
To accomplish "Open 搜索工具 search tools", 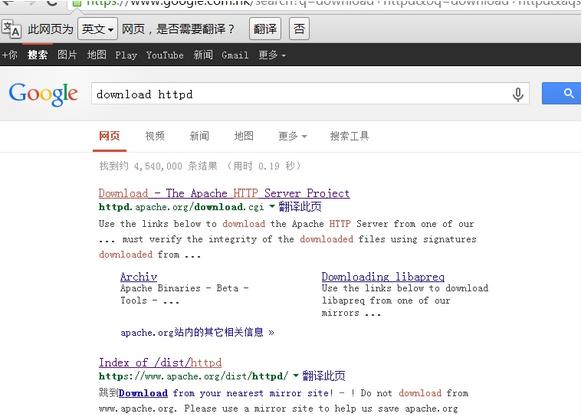I will 350,136.
